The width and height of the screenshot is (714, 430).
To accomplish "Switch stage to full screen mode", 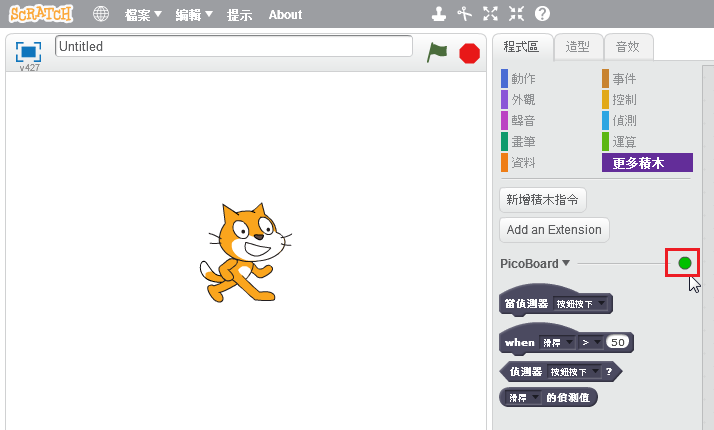I will [28, 51].
